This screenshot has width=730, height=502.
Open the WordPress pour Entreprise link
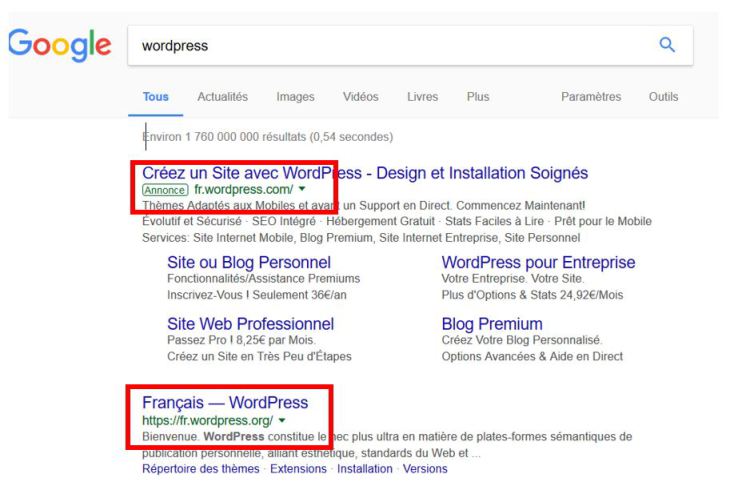click(x=538, y=263)
